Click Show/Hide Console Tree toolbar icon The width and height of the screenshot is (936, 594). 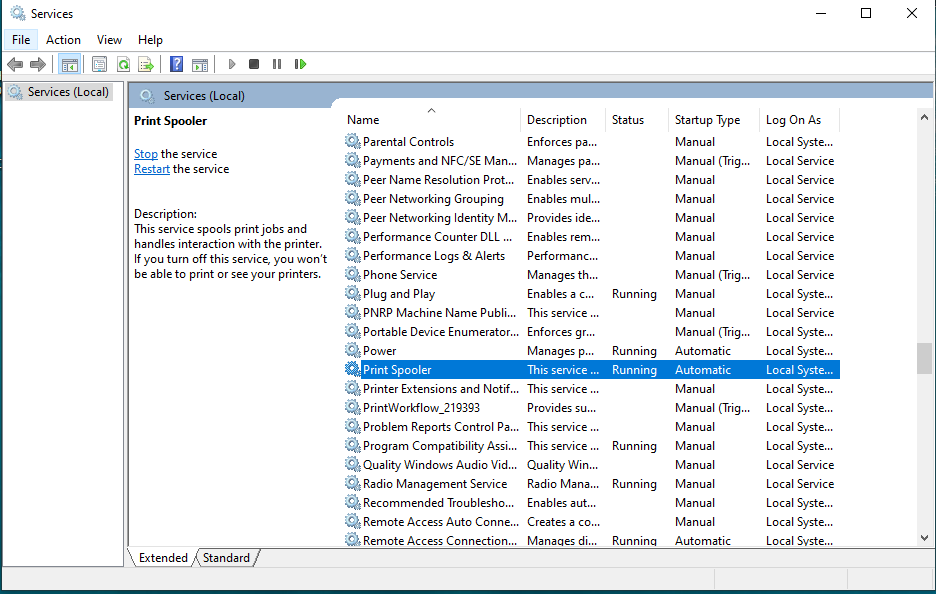69,64
